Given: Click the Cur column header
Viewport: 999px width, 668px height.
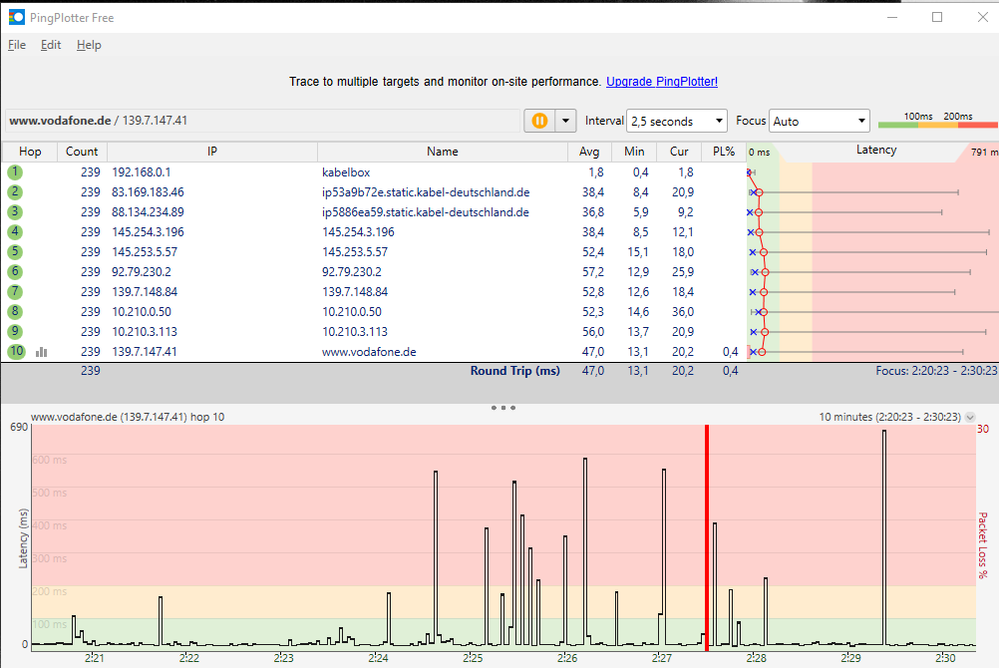Looking at the screenshot, I should tap(679, 151).
